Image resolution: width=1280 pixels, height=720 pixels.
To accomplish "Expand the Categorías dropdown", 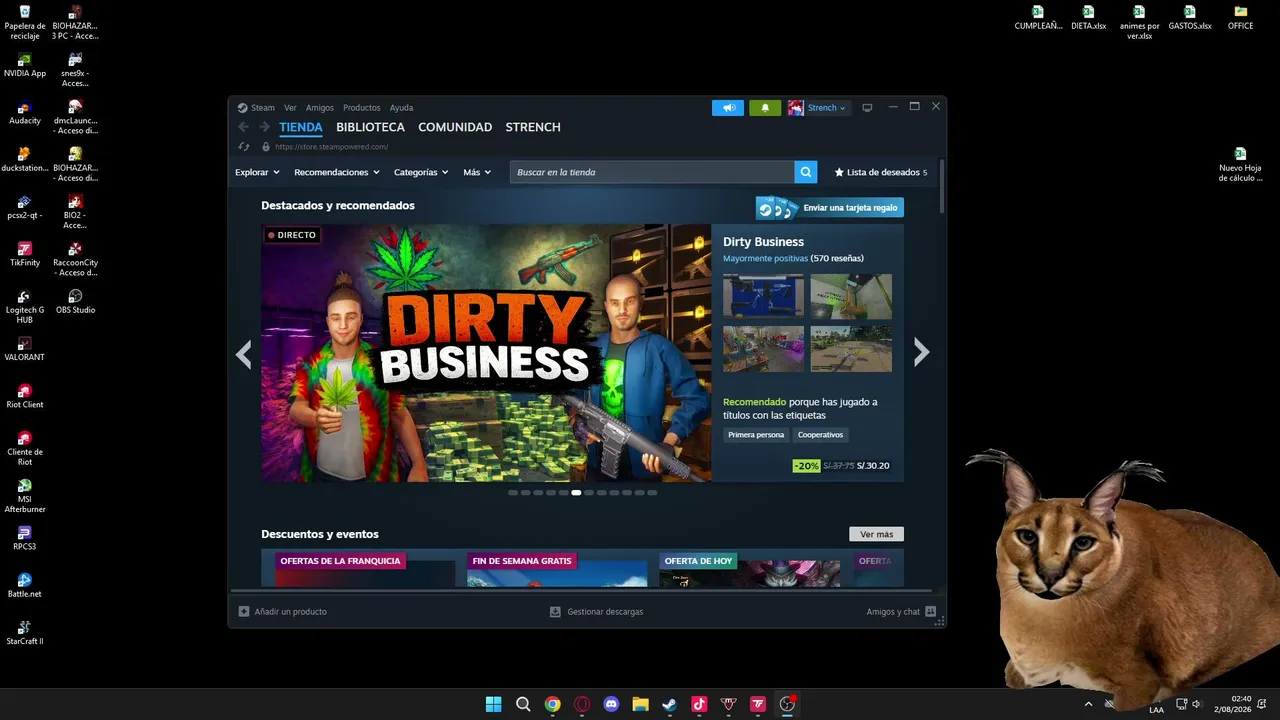I will tap(421, 172).
